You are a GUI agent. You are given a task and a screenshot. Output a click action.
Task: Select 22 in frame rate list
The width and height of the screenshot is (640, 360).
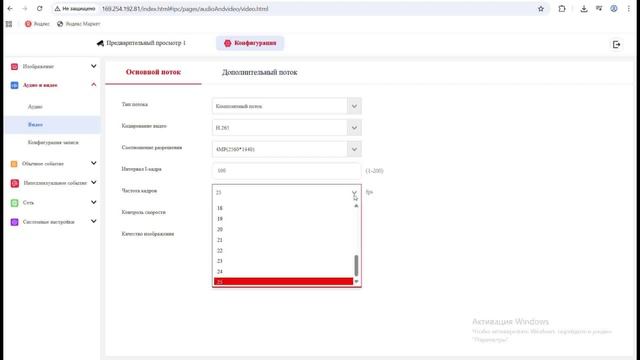click(283, 251)
